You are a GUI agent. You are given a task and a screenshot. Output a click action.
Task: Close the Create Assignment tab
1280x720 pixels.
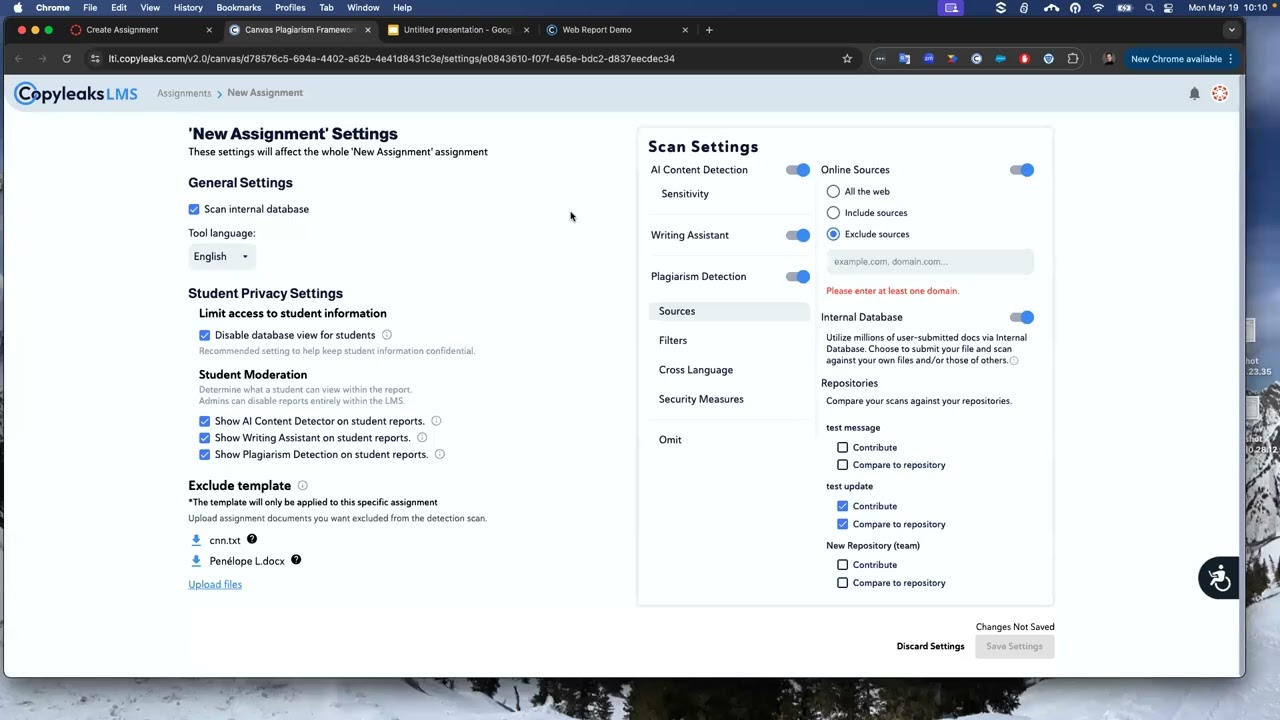[209, 30]
